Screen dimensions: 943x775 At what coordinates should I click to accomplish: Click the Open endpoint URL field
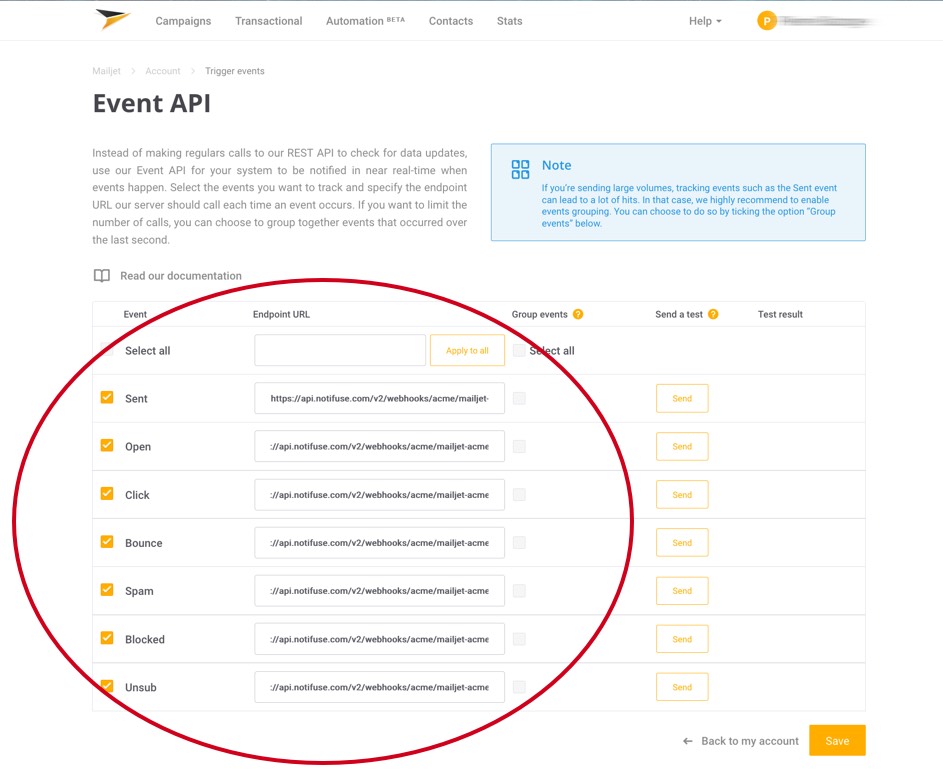(x=379, y=446)
